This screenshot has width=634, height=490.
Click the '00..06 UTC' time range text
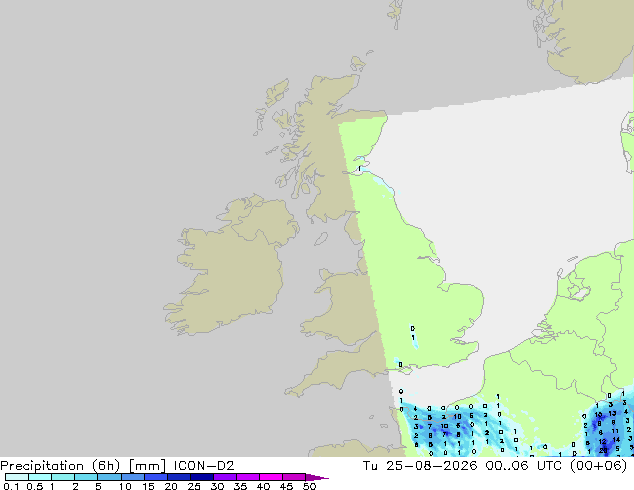tap(524, 466)
